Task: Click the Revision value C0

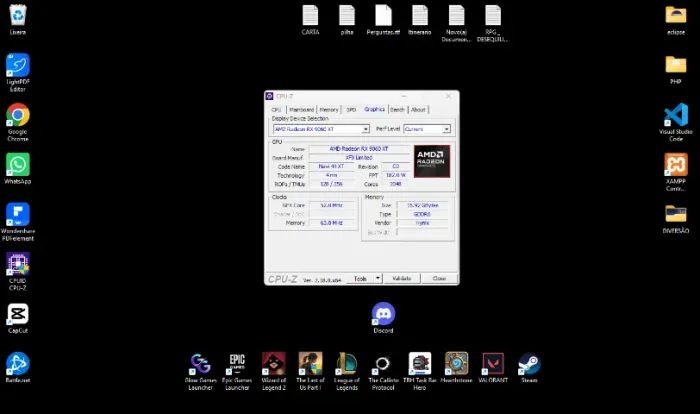Action: coord(396,167)
